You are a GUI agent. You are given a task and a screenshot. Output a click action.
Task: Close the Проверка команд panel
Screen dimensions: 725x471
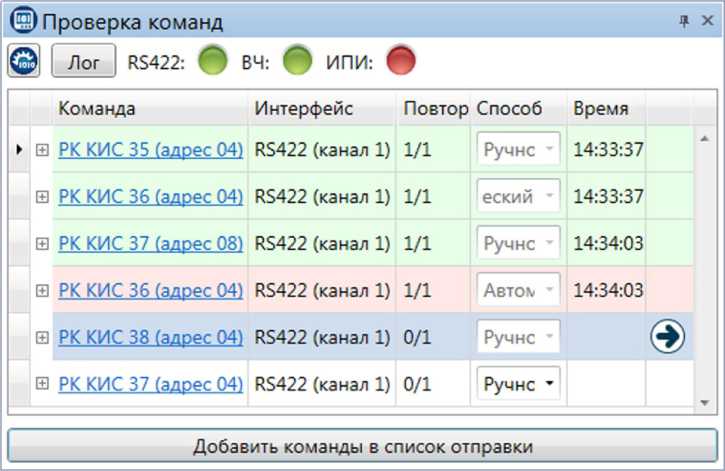(707, 20)
